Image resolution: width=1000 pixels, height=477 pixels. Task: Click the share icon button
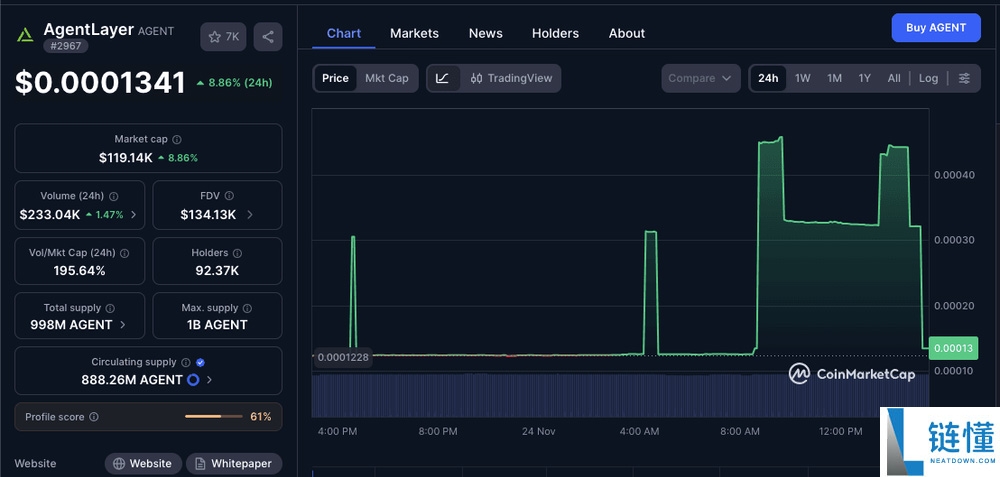coord(267,37)
